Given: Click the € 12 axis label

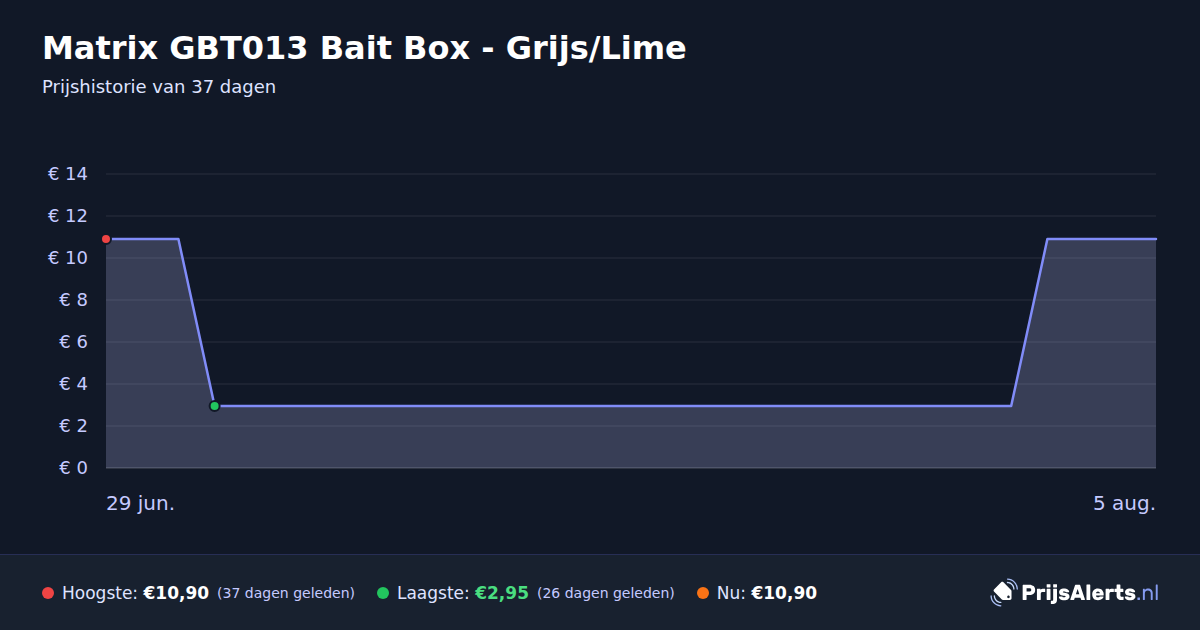Looking at the screenshot, I should click(68, 216).
